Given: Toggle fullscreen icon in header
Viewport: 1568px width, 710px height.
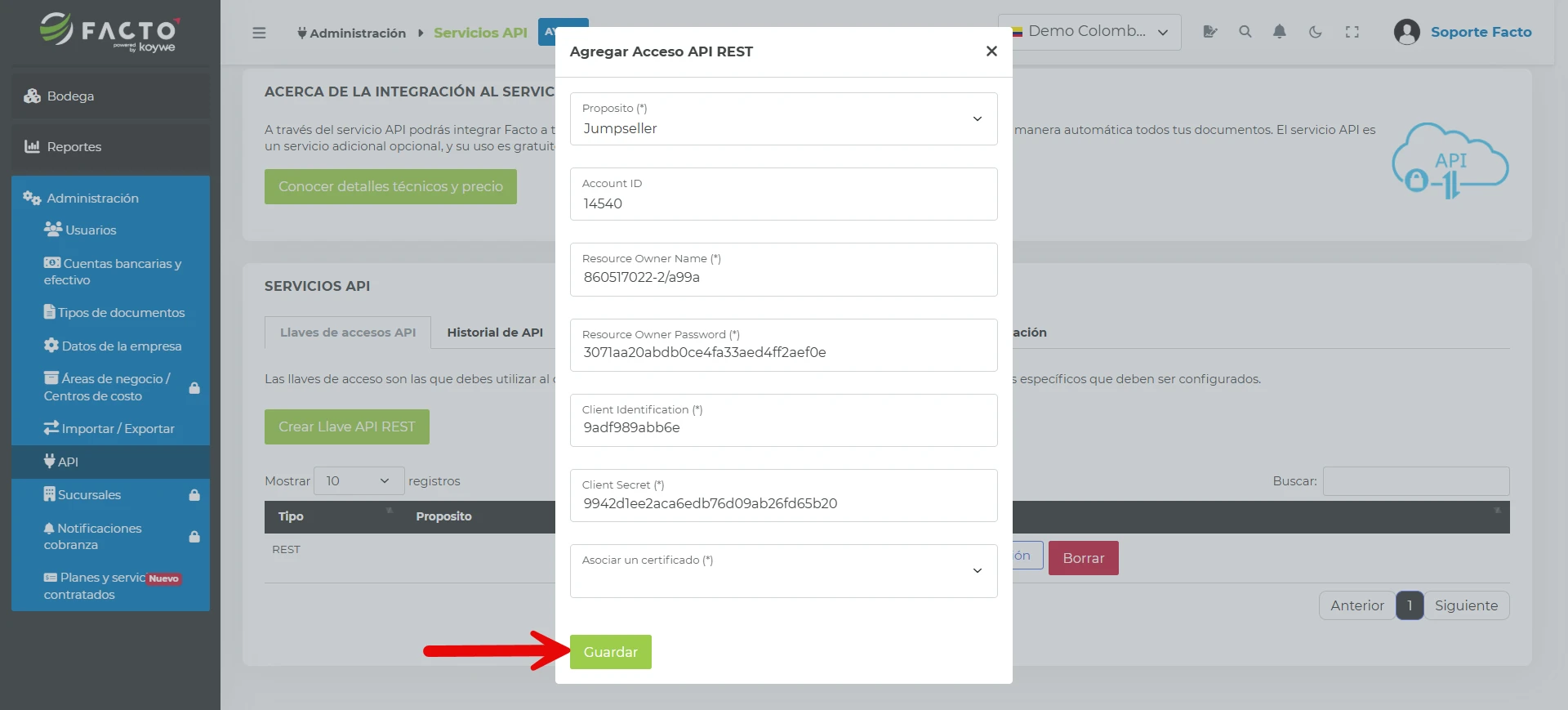Looking at the screenshot, I should tap(1352, 32).
